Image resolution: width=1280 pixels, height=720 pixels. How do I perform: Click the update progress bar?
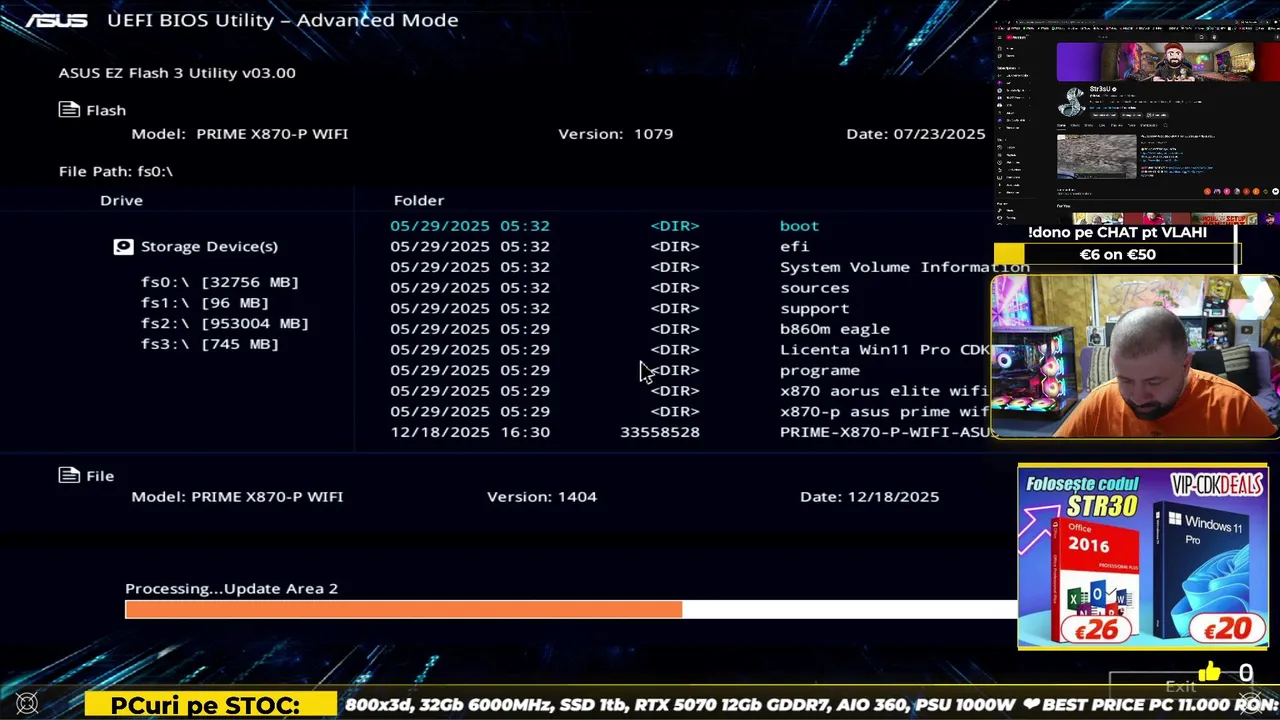tap(570, 609)
